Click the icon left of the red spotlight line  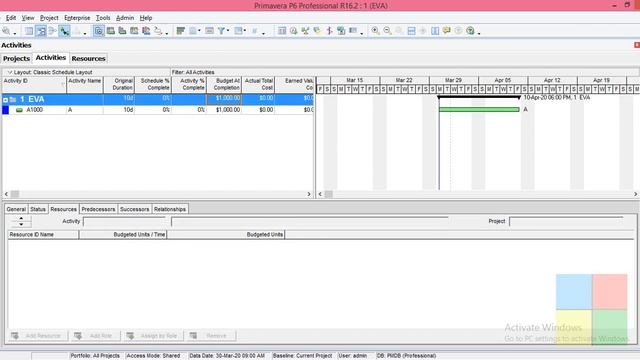(317, 31)
